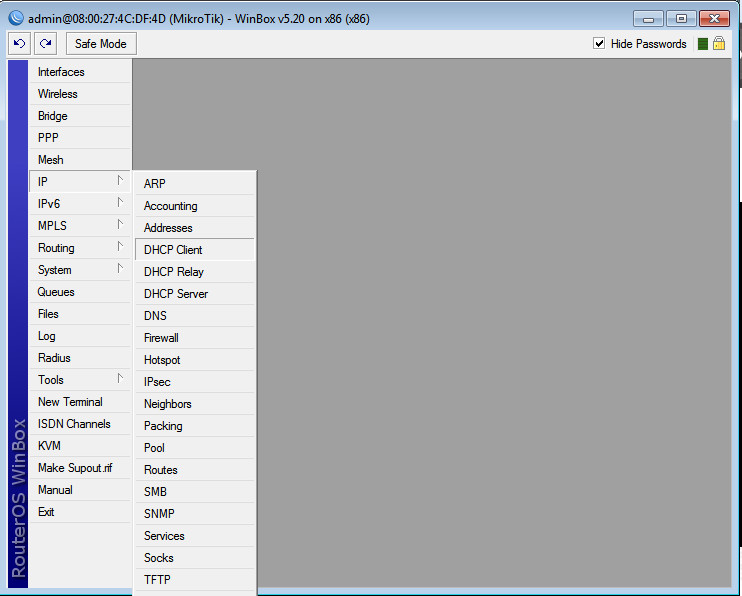The width and height of the screenshot is (742, 596).
Task: Select DHCP Server in IP submenu
Action: point(195,294)
